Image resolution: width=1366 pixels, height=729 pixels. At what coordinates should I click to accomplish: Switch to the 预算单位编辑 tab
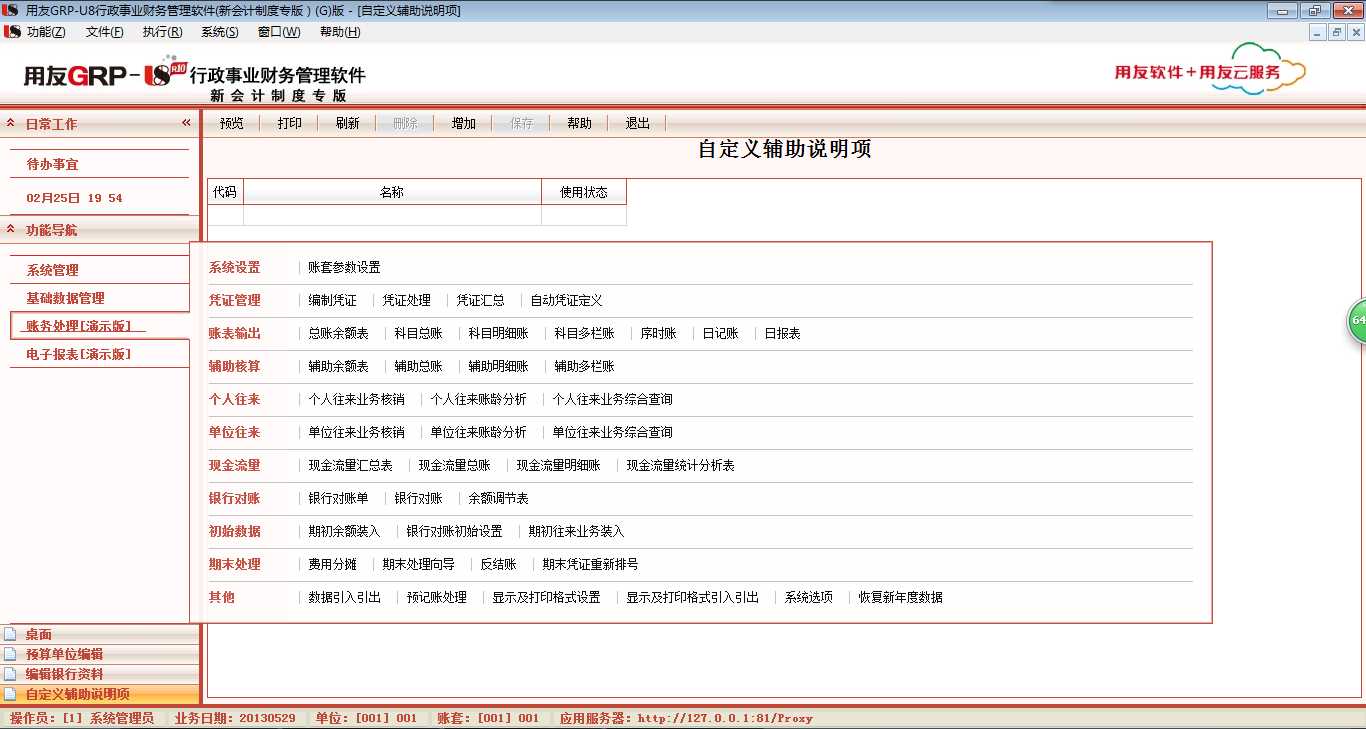(x=100, y=654)
